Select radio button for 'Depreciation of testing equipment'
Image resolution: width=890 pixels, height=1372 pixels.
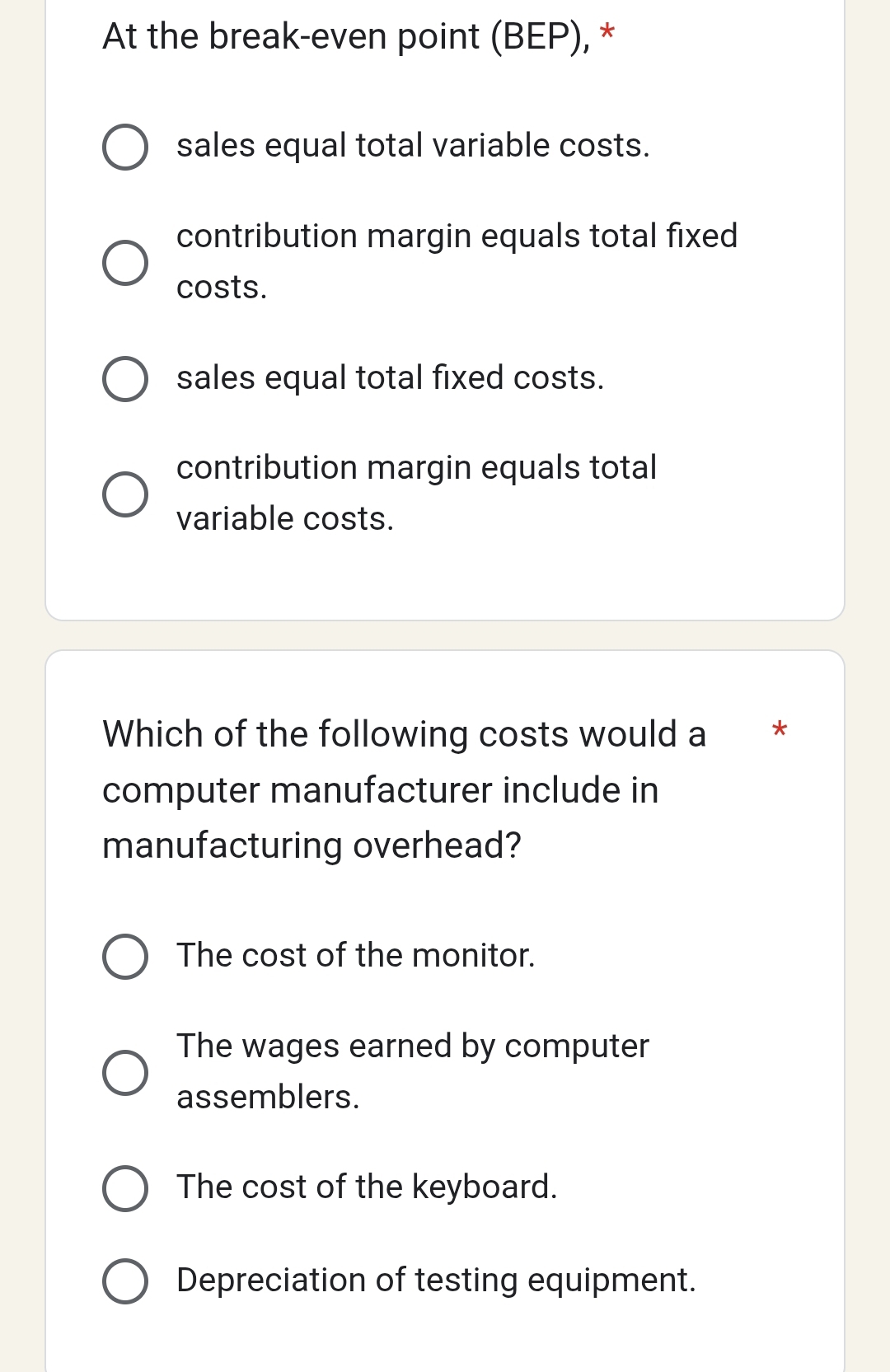(x=125, y=1281)
